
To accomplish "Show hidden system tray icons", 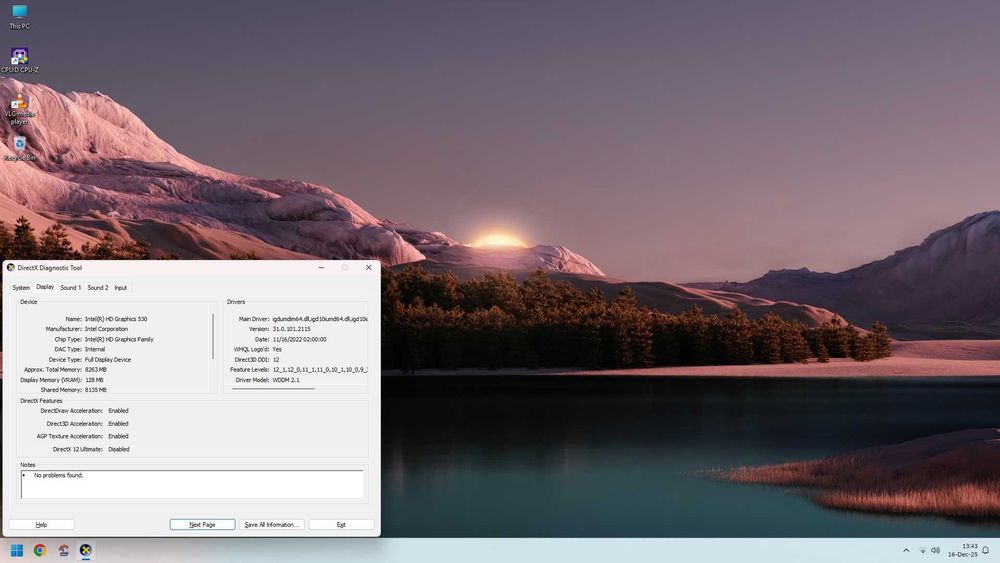I will coord(906,550).
